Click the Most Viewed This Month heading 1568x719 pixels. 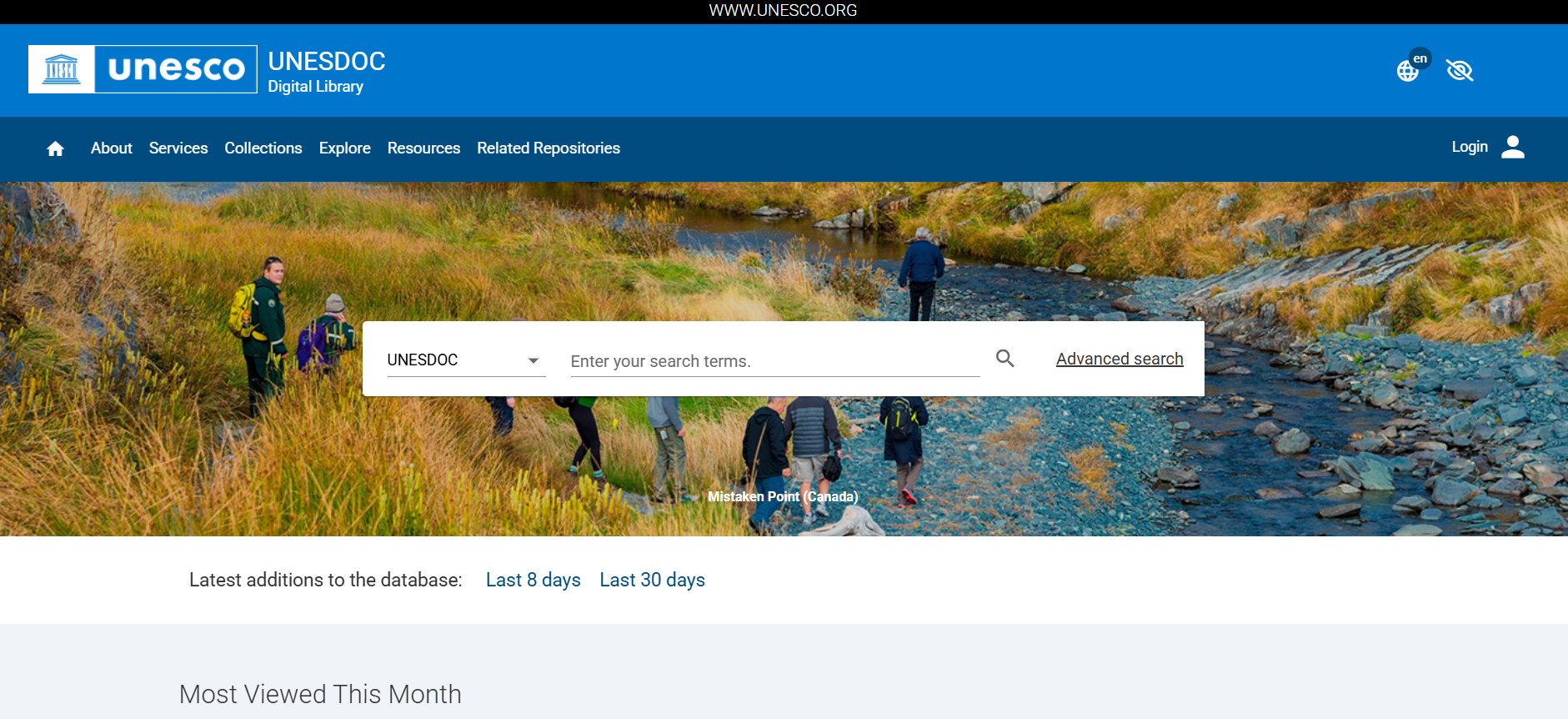[x=320, y=694]
